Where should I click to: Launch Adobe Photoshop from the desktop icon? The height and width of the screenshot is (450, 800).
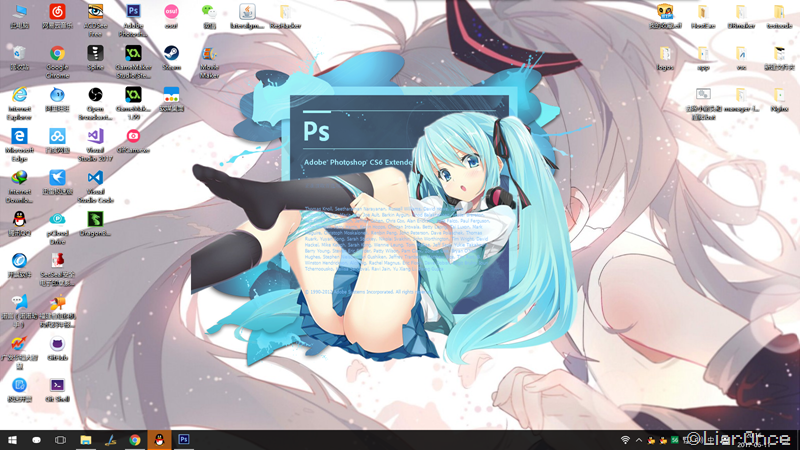tap(133, 11)
